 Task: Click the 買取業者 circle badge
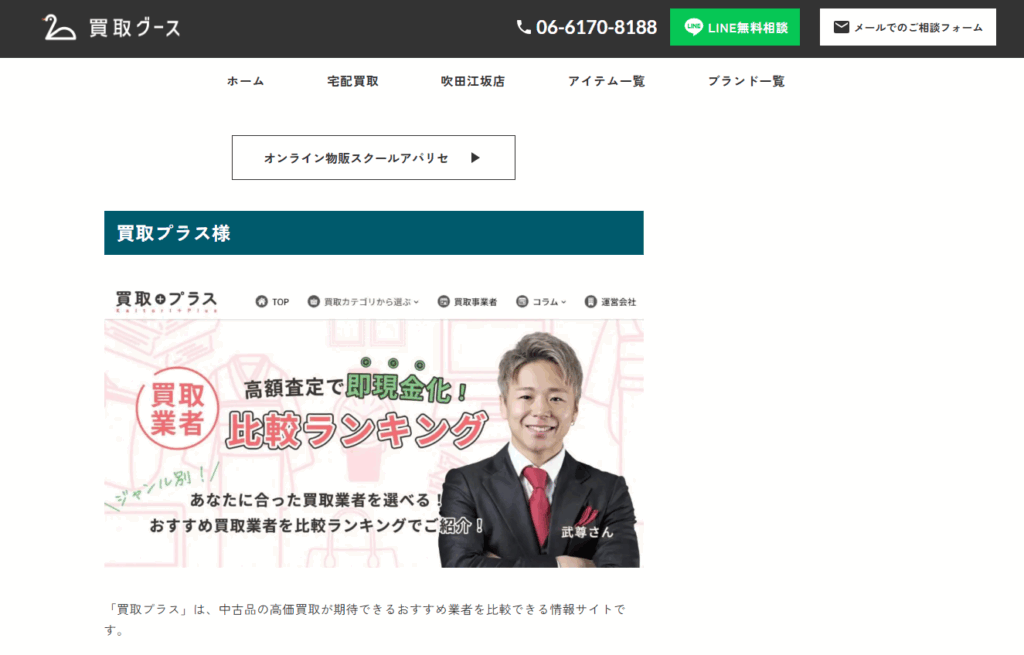coord(176,409)
